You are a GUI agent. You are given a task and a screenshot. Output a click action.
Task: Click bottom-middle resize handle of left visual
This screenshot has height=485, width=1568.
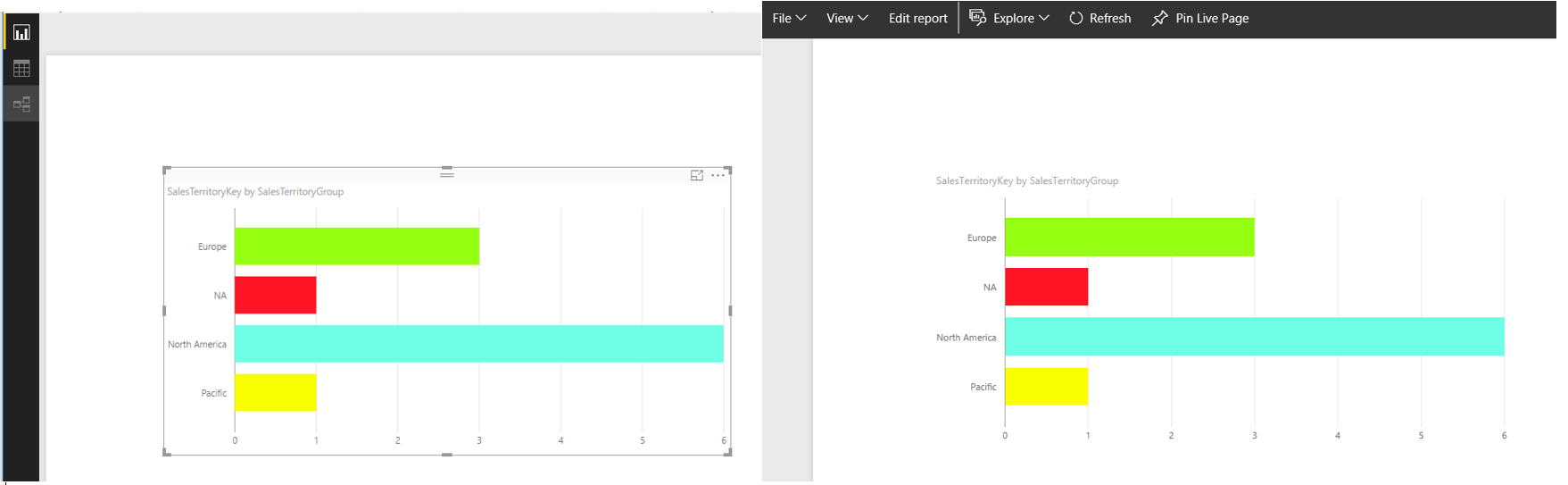pos(447,455)
